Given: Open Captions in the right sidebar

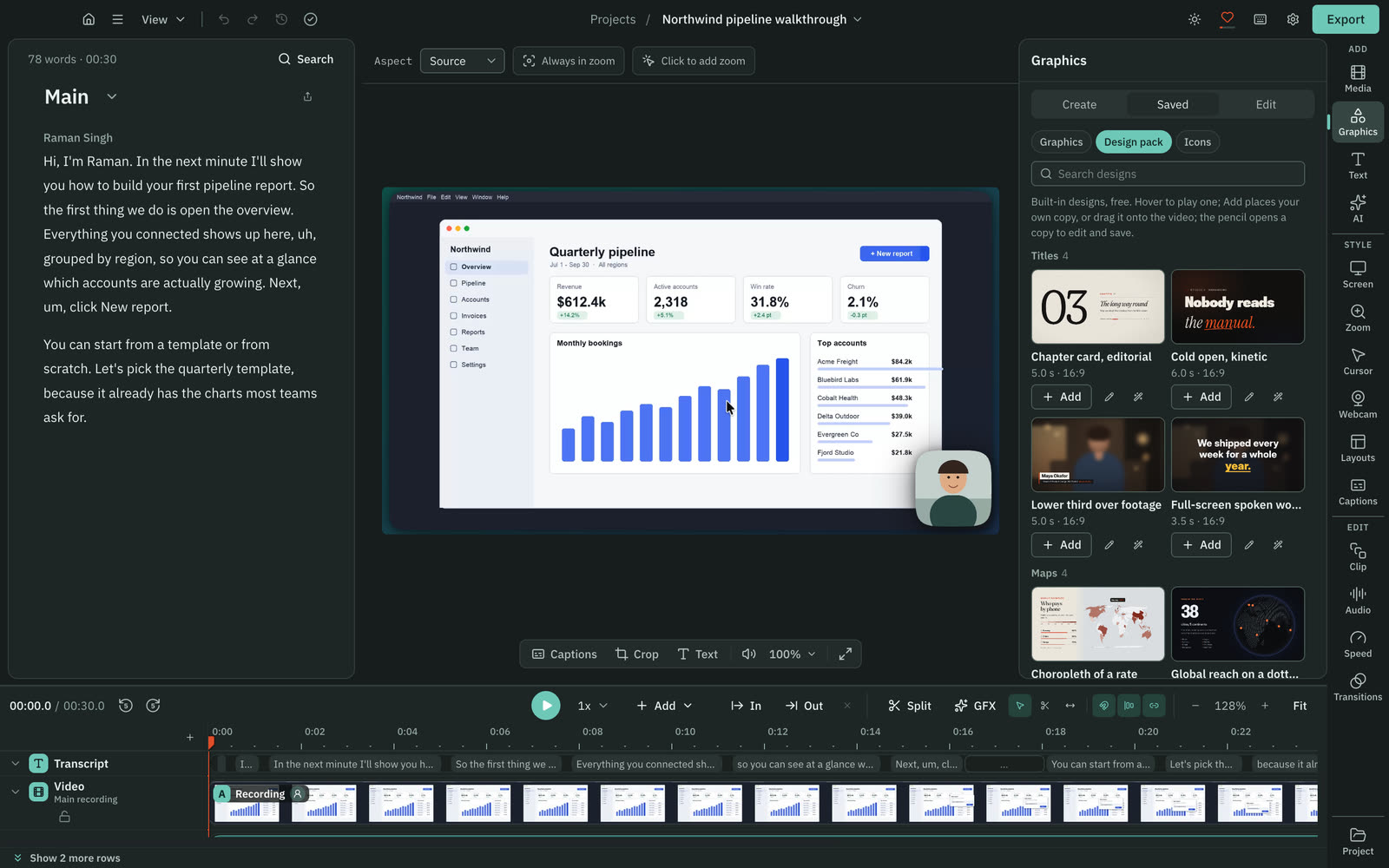Looking at the screenshot, I should 1358,491.
